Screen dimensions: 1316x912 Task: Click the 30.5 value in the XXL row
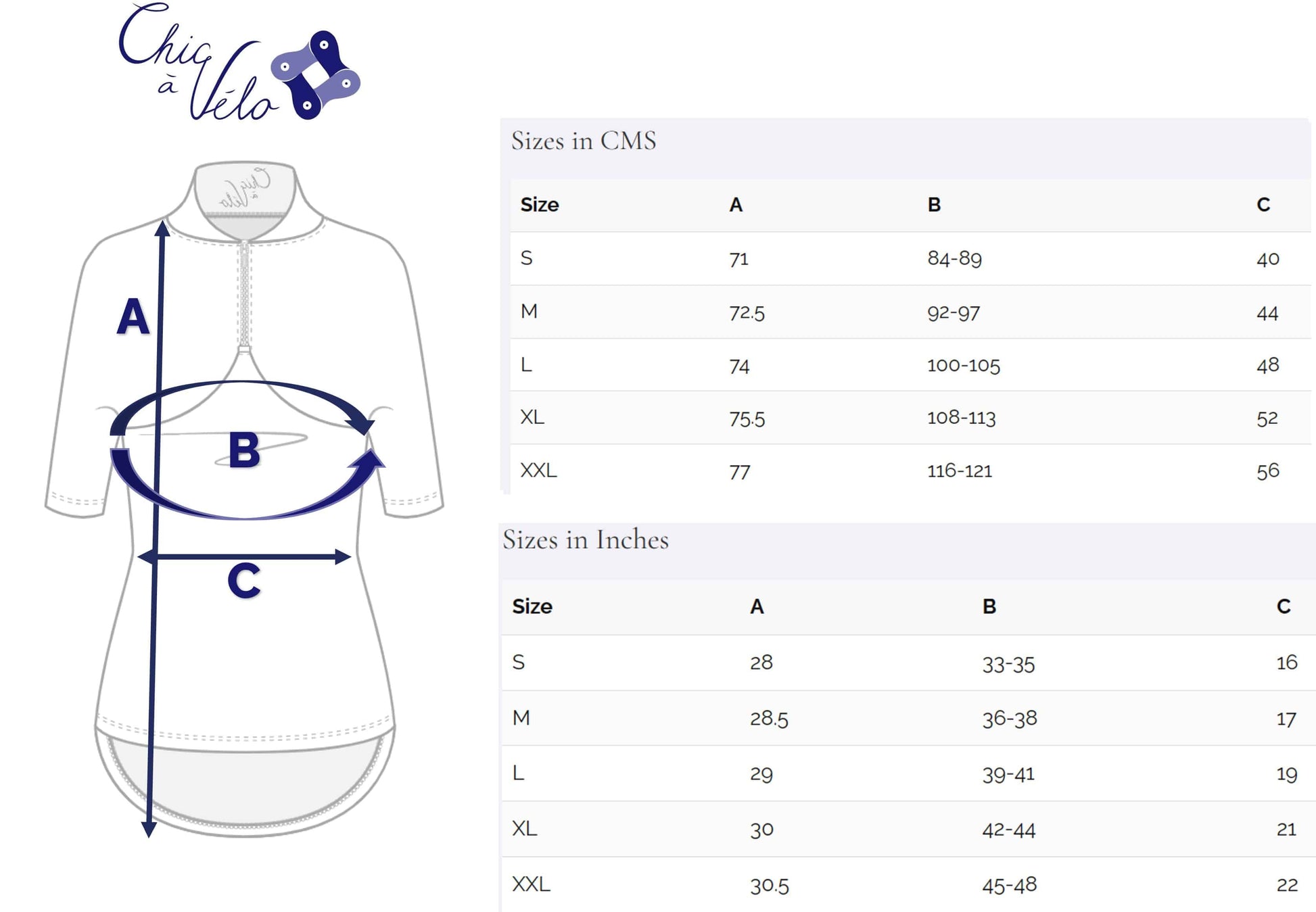[769, 886]
